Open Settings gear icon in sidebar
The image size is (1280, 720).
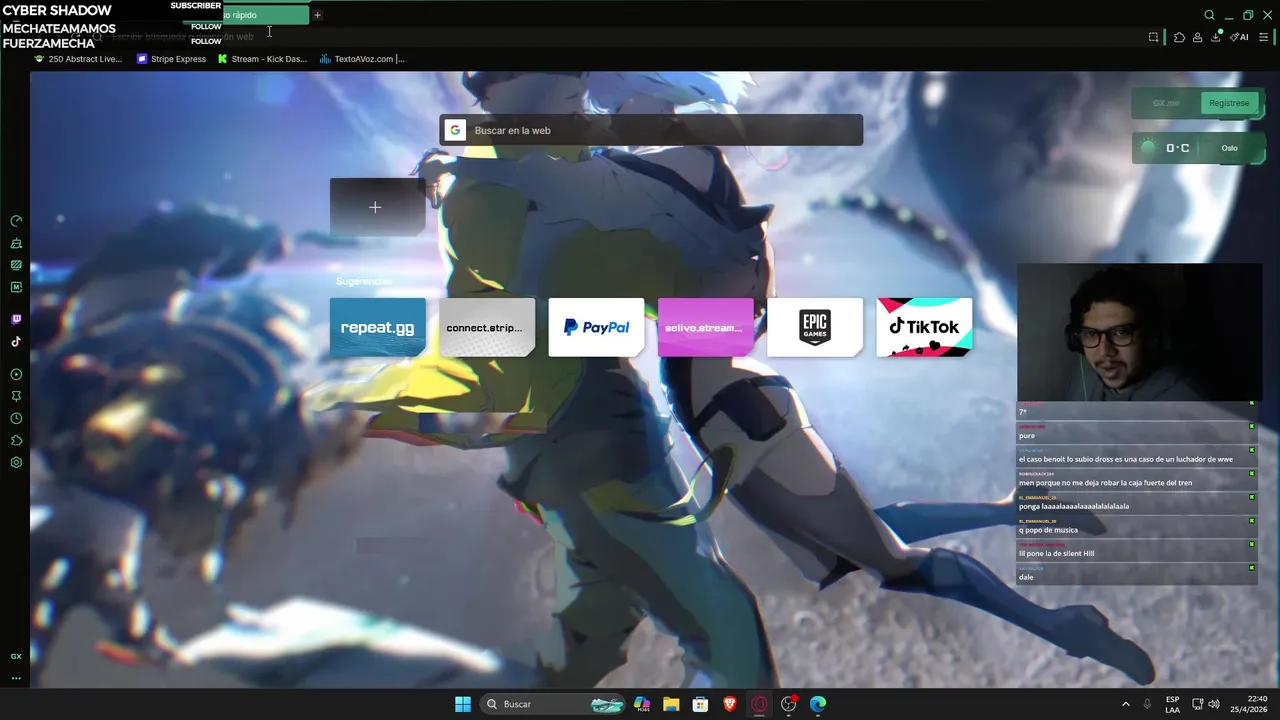(x=16, y=462)
